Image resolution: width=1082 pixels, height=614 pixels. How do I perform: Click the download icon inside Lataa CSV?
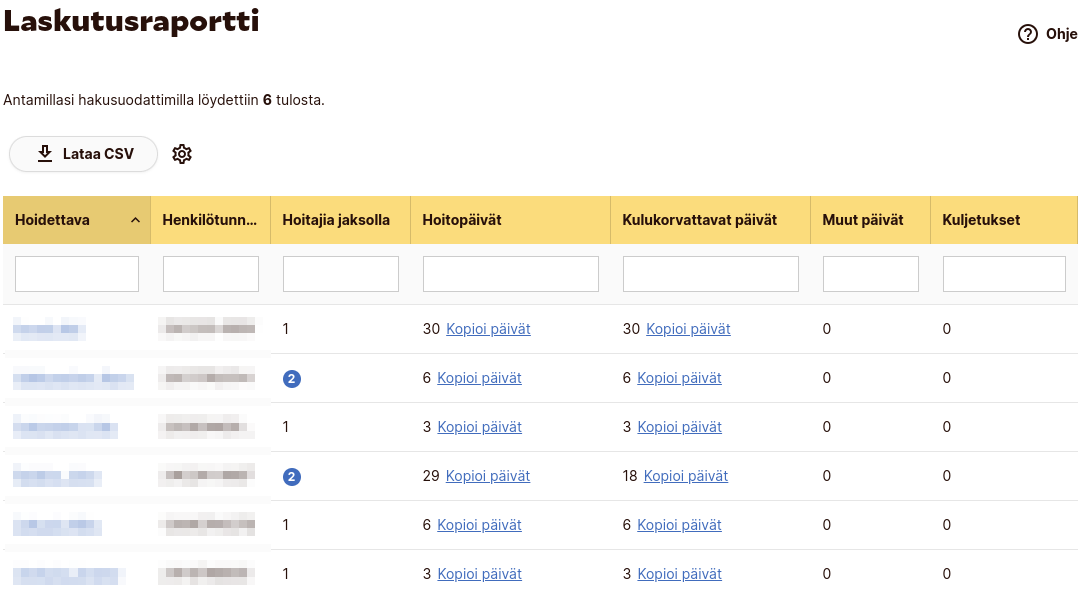coord(44,154)
